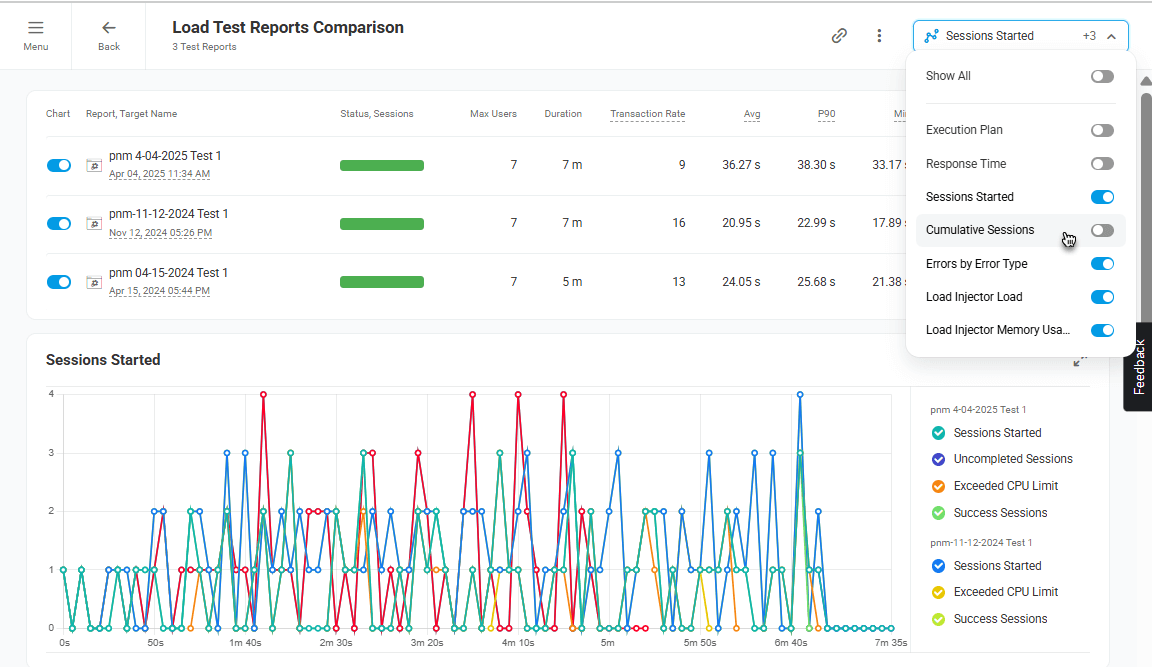Select the Load Injector Load menu entry
The image size is (1152, 667).
click(973, 297)
